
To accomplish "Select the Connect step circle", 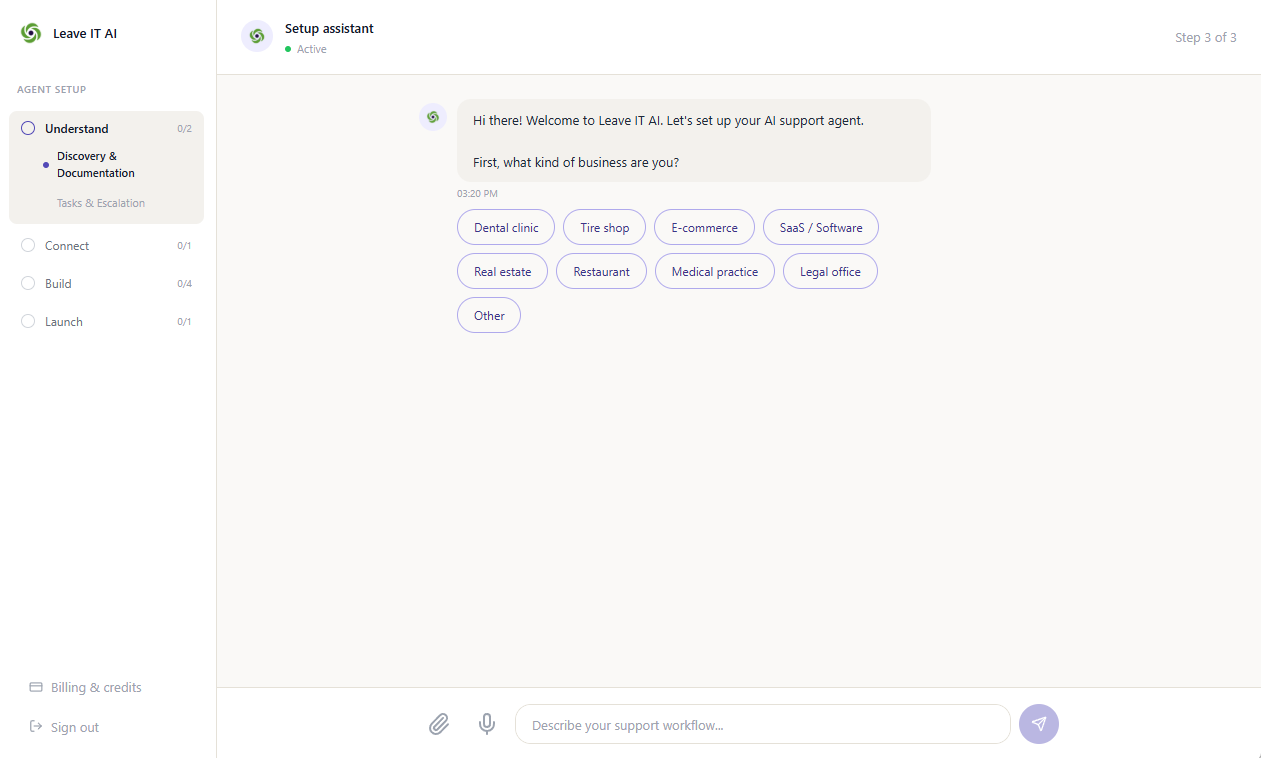I will 28,245.
